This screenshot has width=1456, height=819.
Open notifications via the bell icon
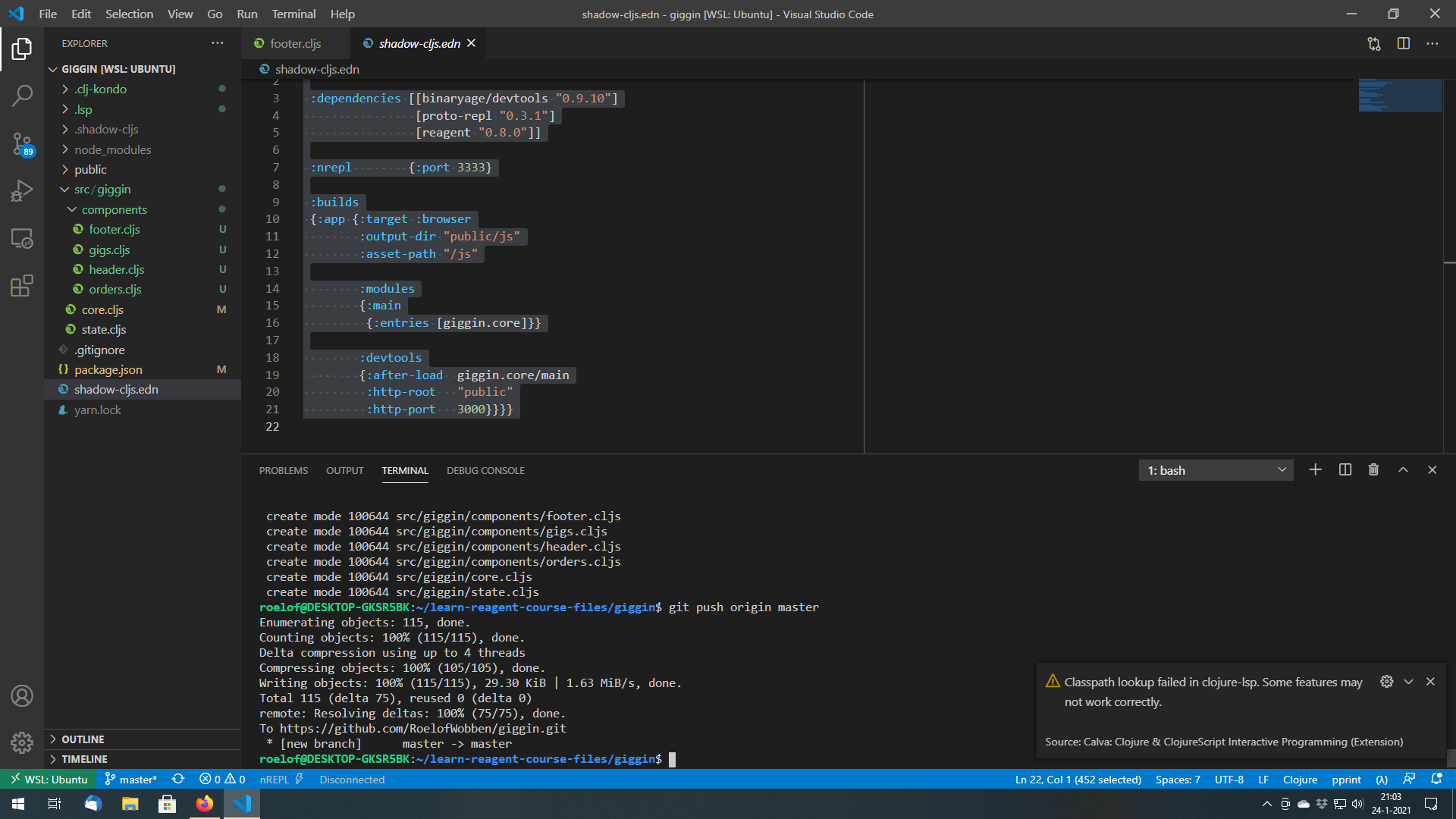(x=1438, y=779)
